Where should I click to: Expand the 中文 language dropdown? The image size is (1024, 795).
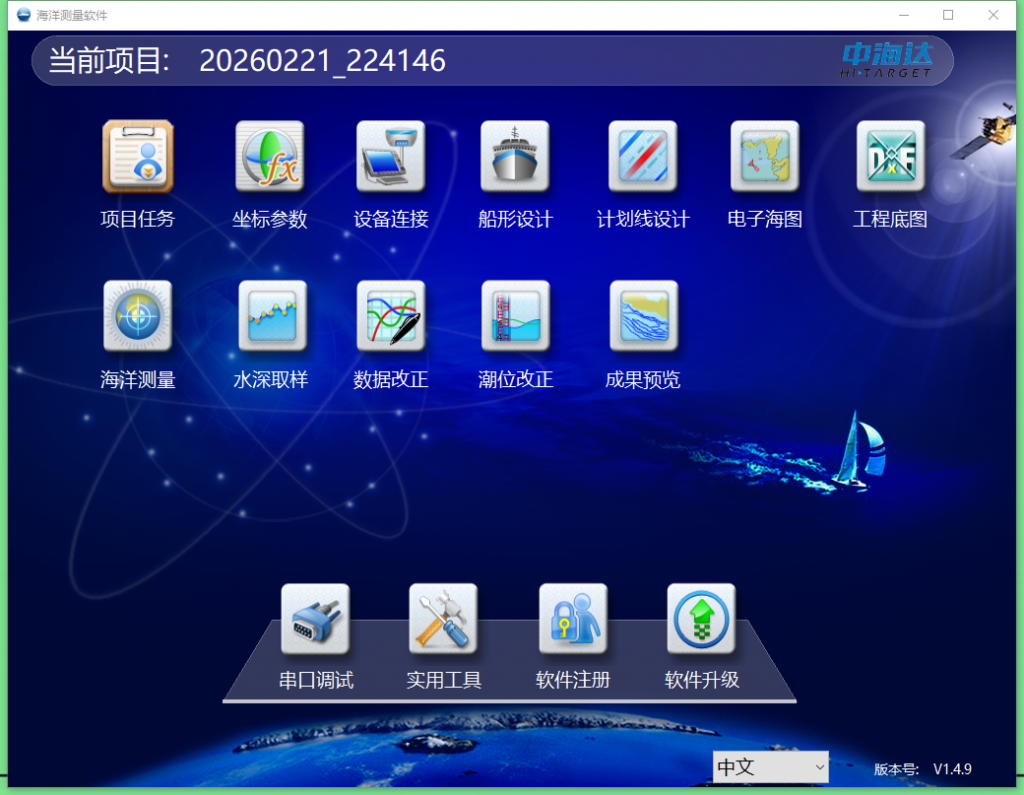[770, 767]
